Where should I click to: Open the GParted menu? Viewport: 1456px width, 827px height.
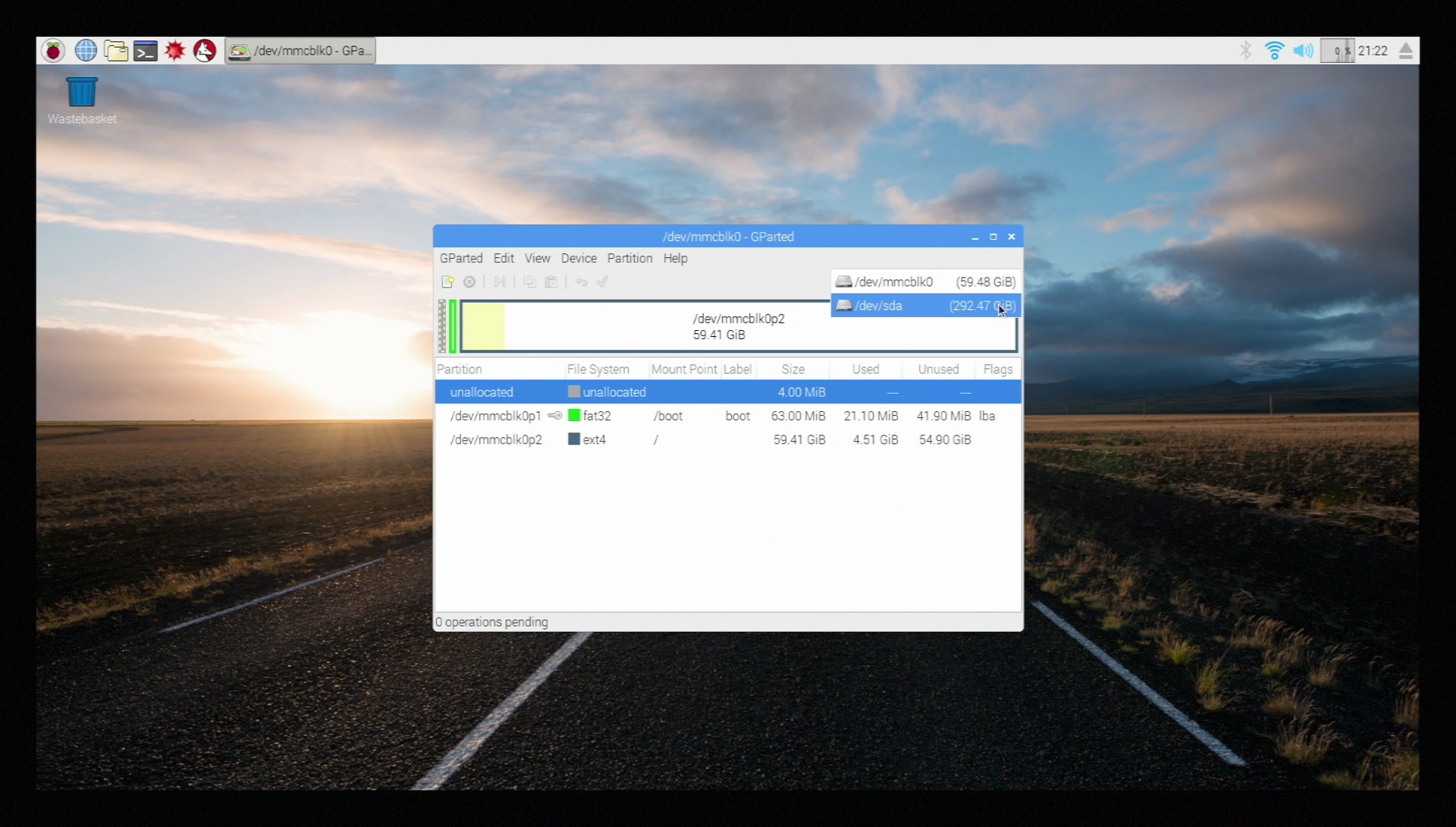[461, 259]
